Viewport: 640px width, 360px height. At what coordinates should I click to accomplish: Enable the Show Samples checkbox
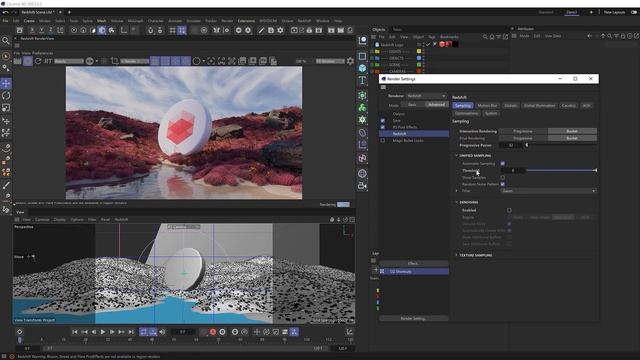[x=502, y=178]
